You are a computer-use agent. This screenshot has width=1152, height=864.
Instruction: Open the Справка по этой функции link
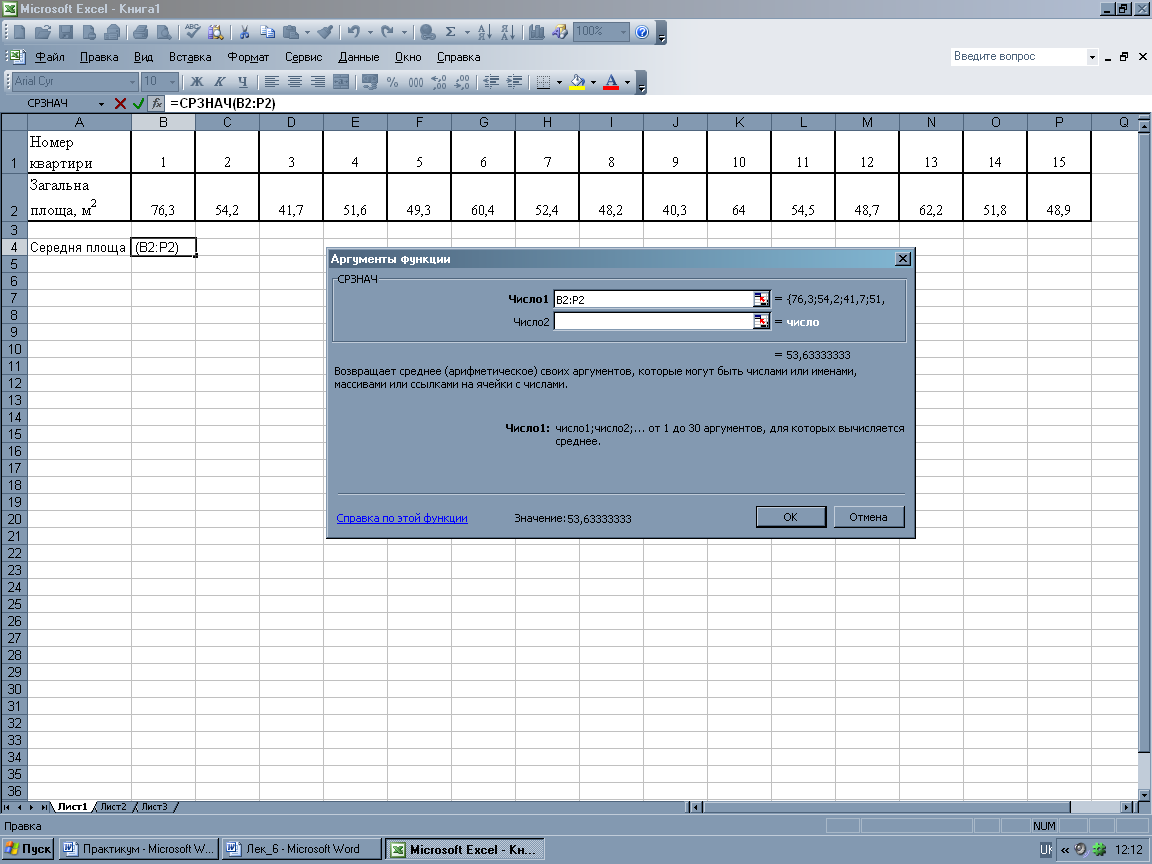pos(402,518)
